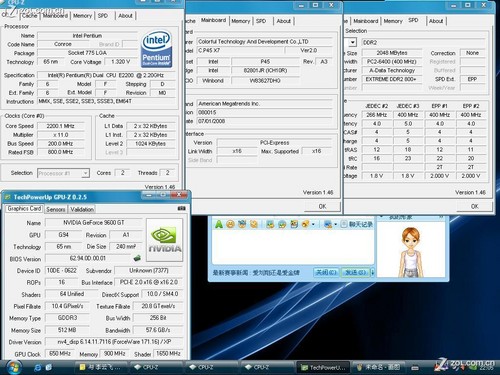Click the manufacturer Colorful Technology field
The width and height of the screenshot is (500, 375).
pyautogui.click(x=264, y=42)
